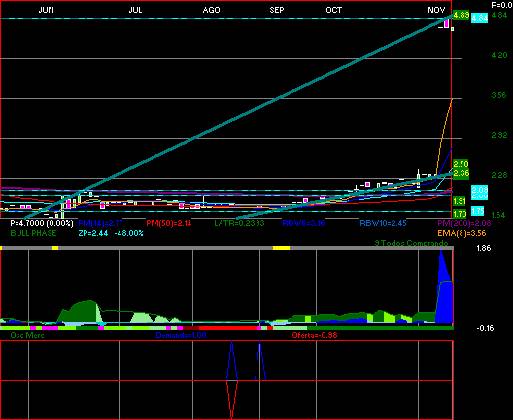The height and width of the screenshot is (420, 513).
Task: Click the purple PM(200) readout
Action: tap(464, 223)
